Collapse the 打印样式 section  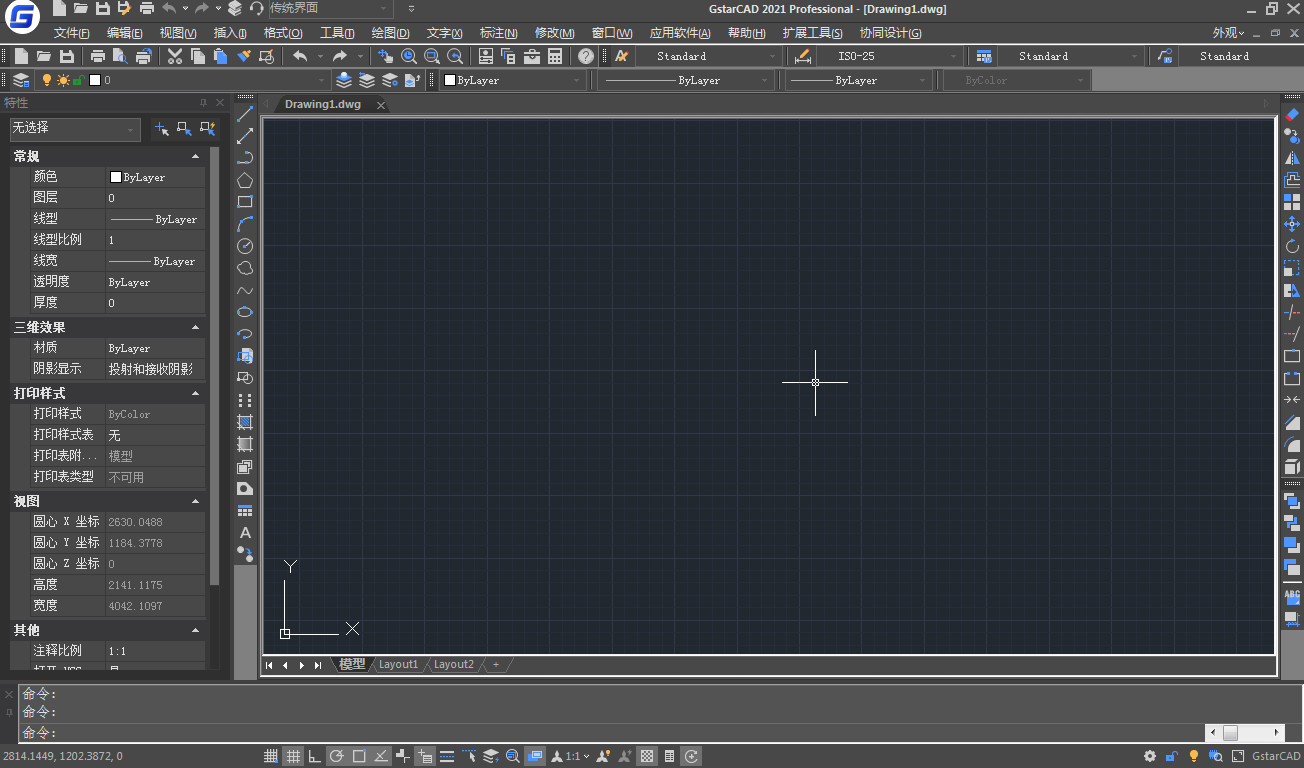pyautogui.click(x=196, y=394)
